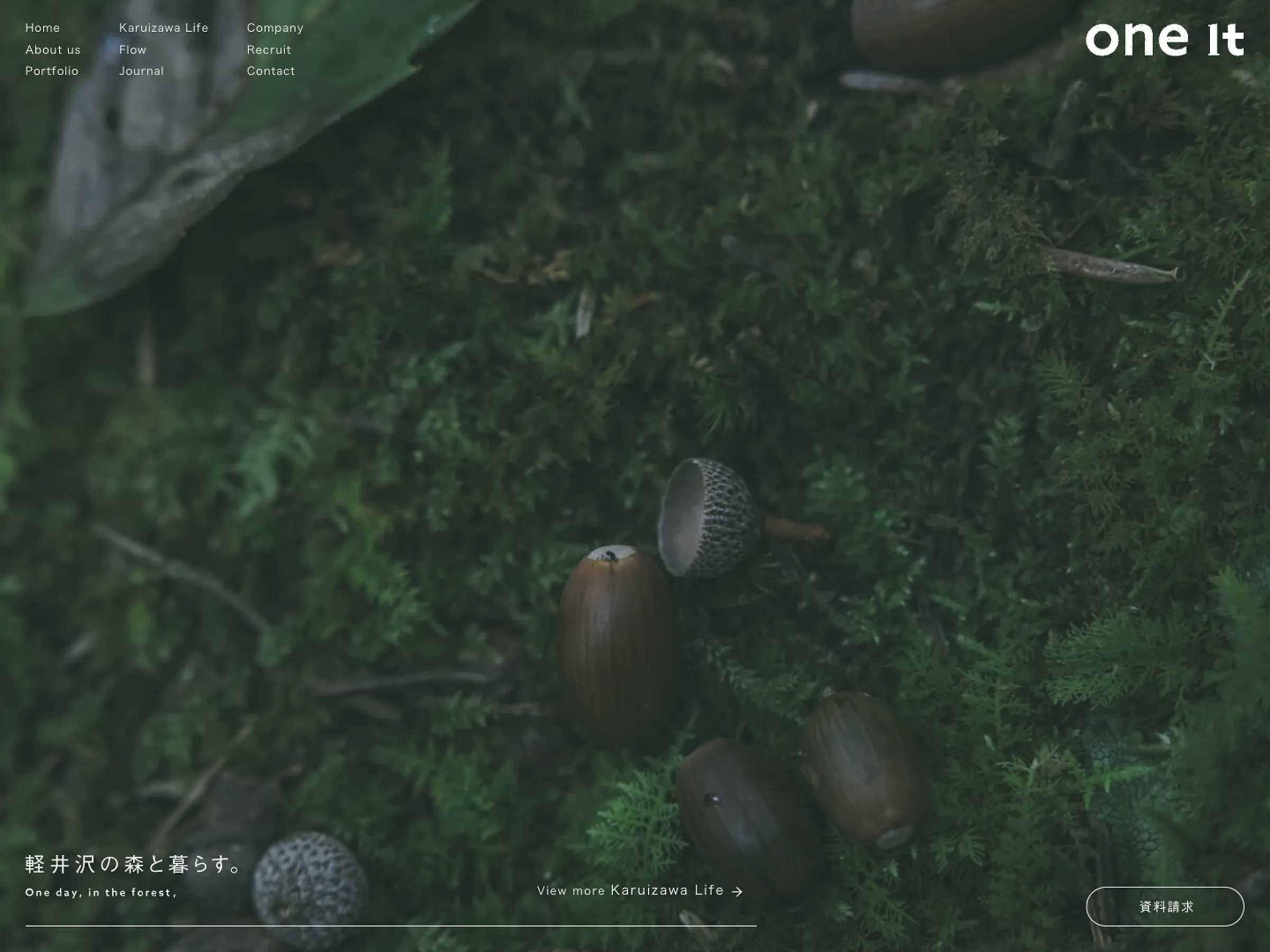Viewport: 1270px width, 952px height.
Task: Open the Journal section
Action: [x=141, y=71]
